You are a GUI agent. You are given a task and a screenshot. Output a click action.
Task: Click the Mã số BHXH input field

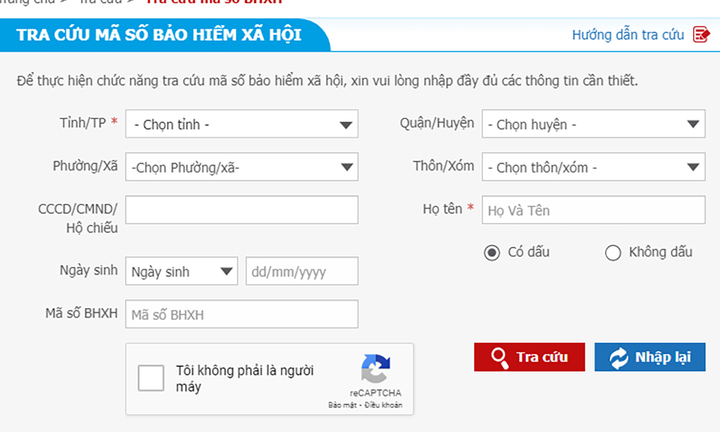242,314
